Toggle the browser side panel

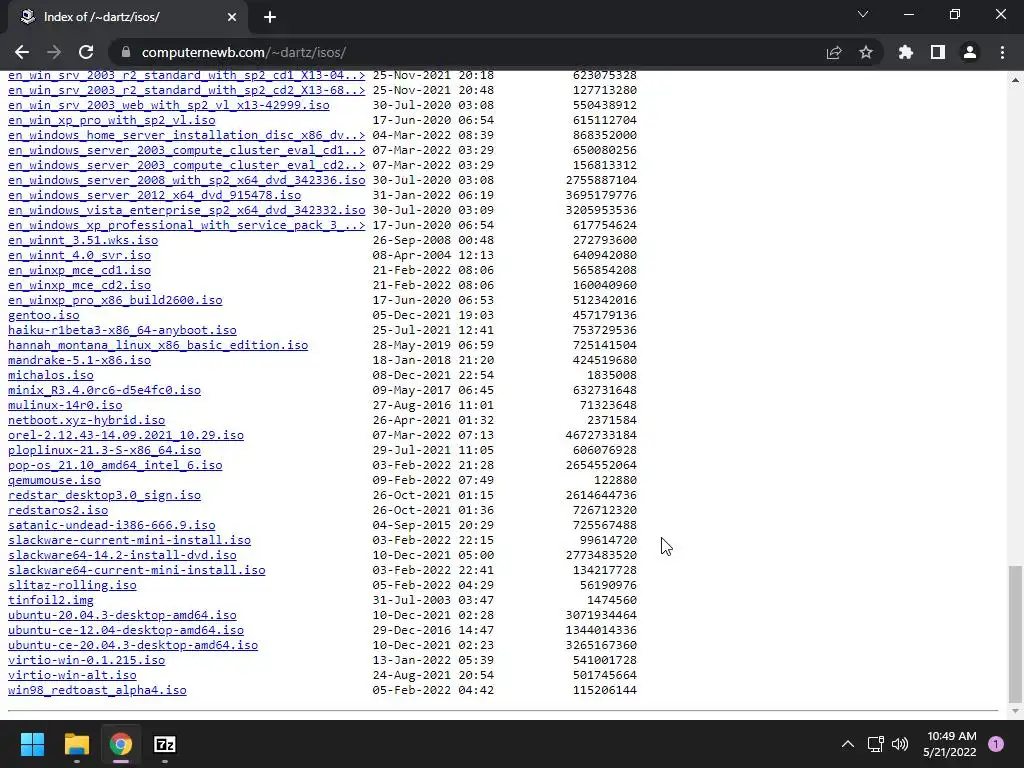click(x=938, y=52)
